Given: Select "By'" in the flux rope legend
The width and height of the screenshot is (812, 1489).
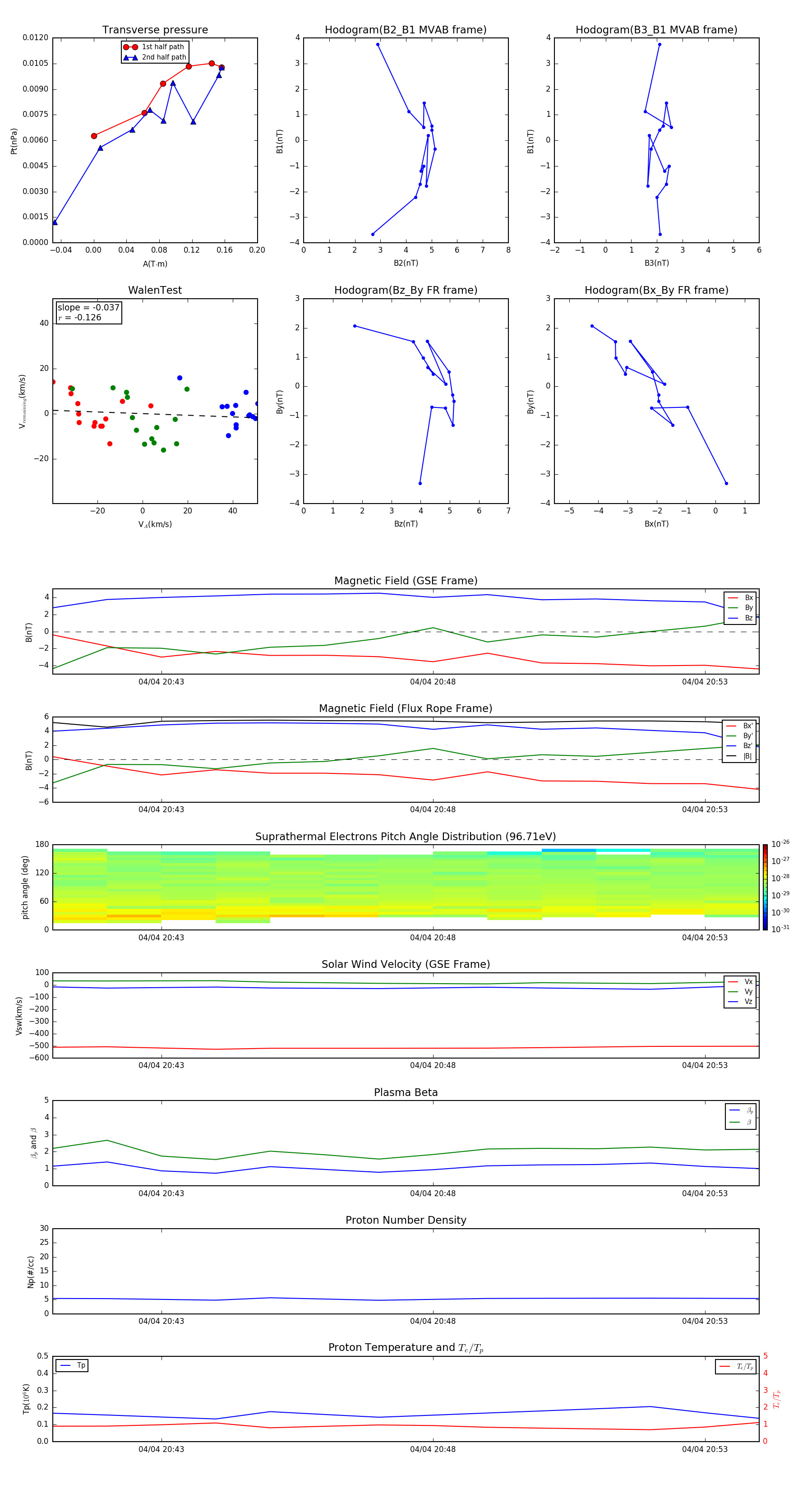Looking at the screenshot, I should (x=740, y=736).
